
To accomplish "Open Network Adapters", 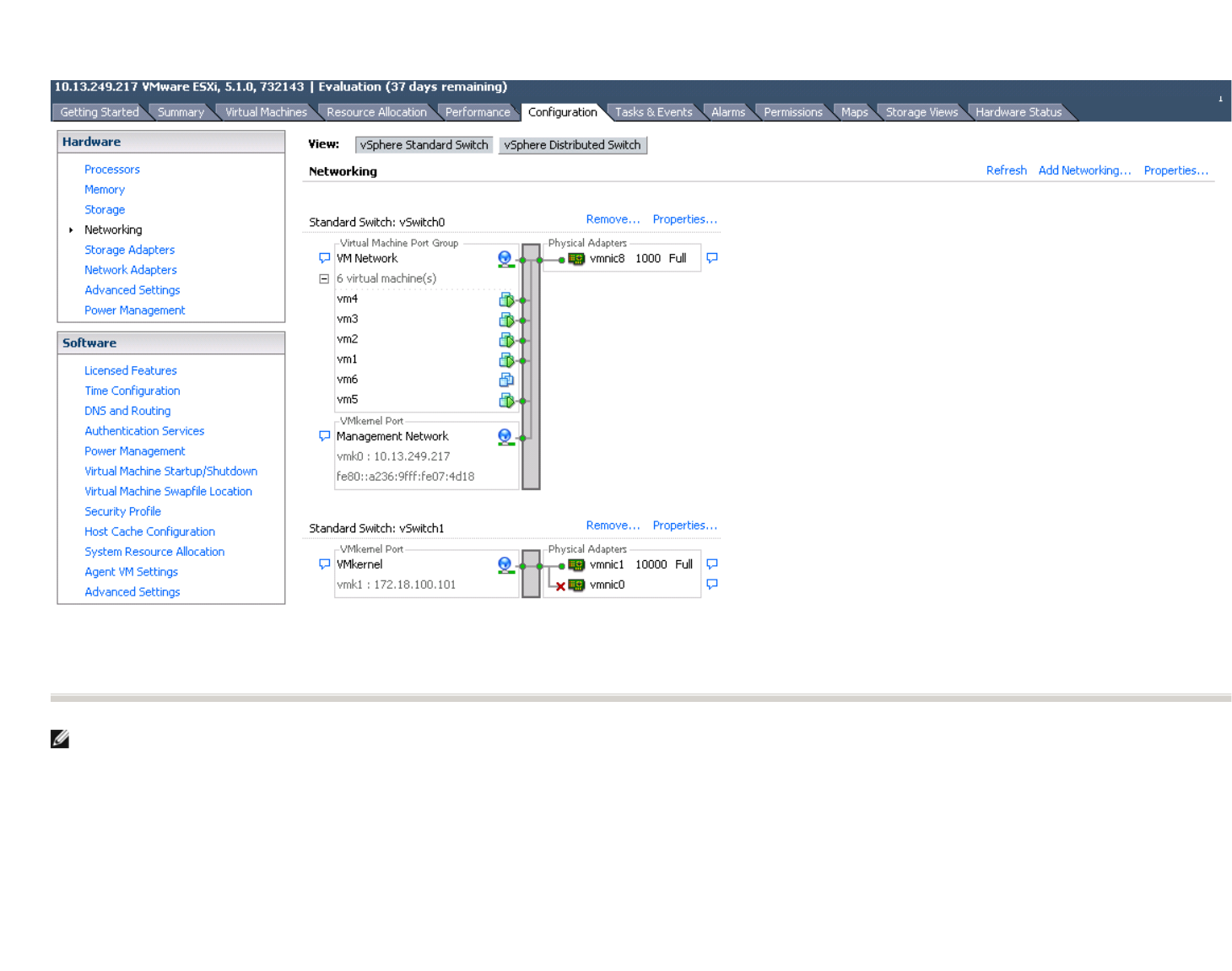I will [131, 271].
